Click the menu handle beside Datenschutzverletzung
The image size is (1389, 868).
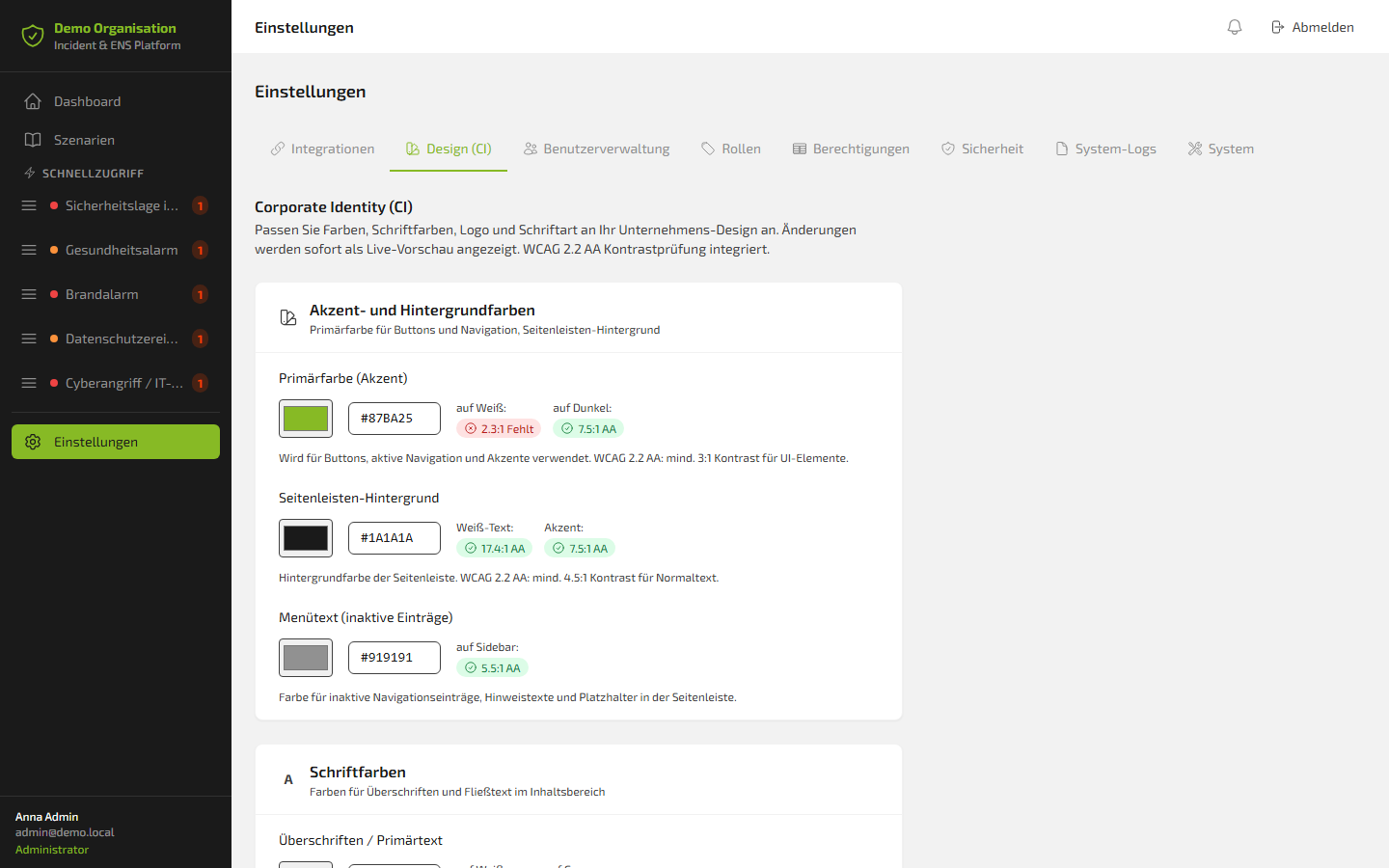click(29, 339)
